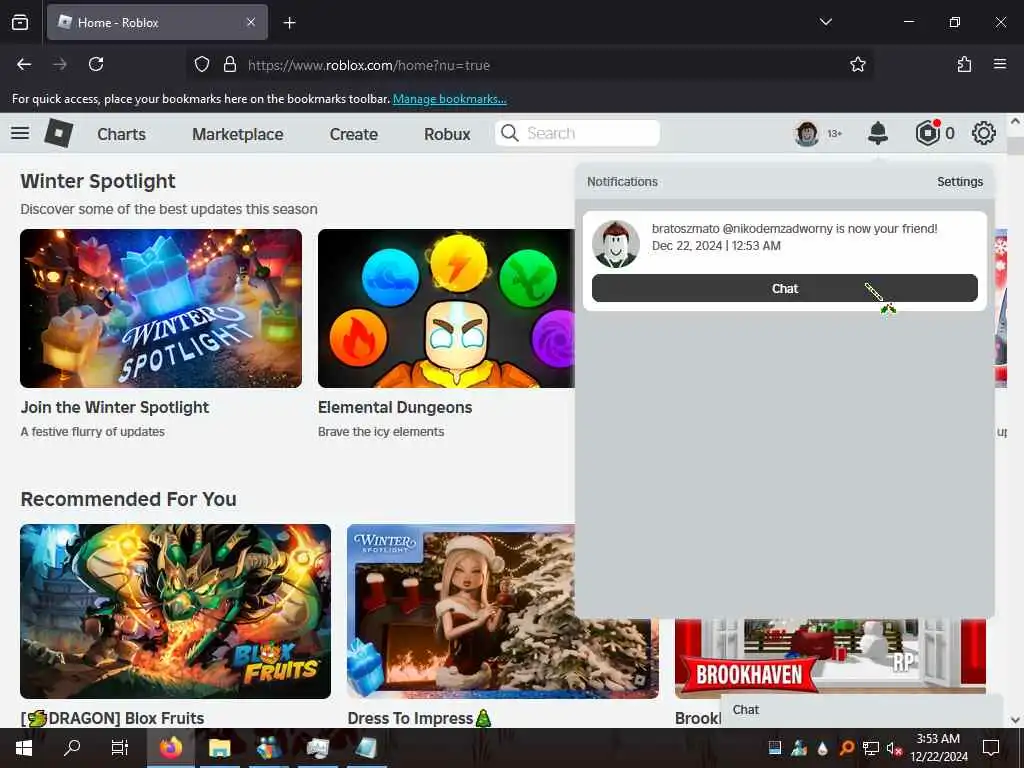This screenshot has height=768, width=1024.
Task: Open the Elemental Dungeons thumbnail
Action: [x=446, y=308]
